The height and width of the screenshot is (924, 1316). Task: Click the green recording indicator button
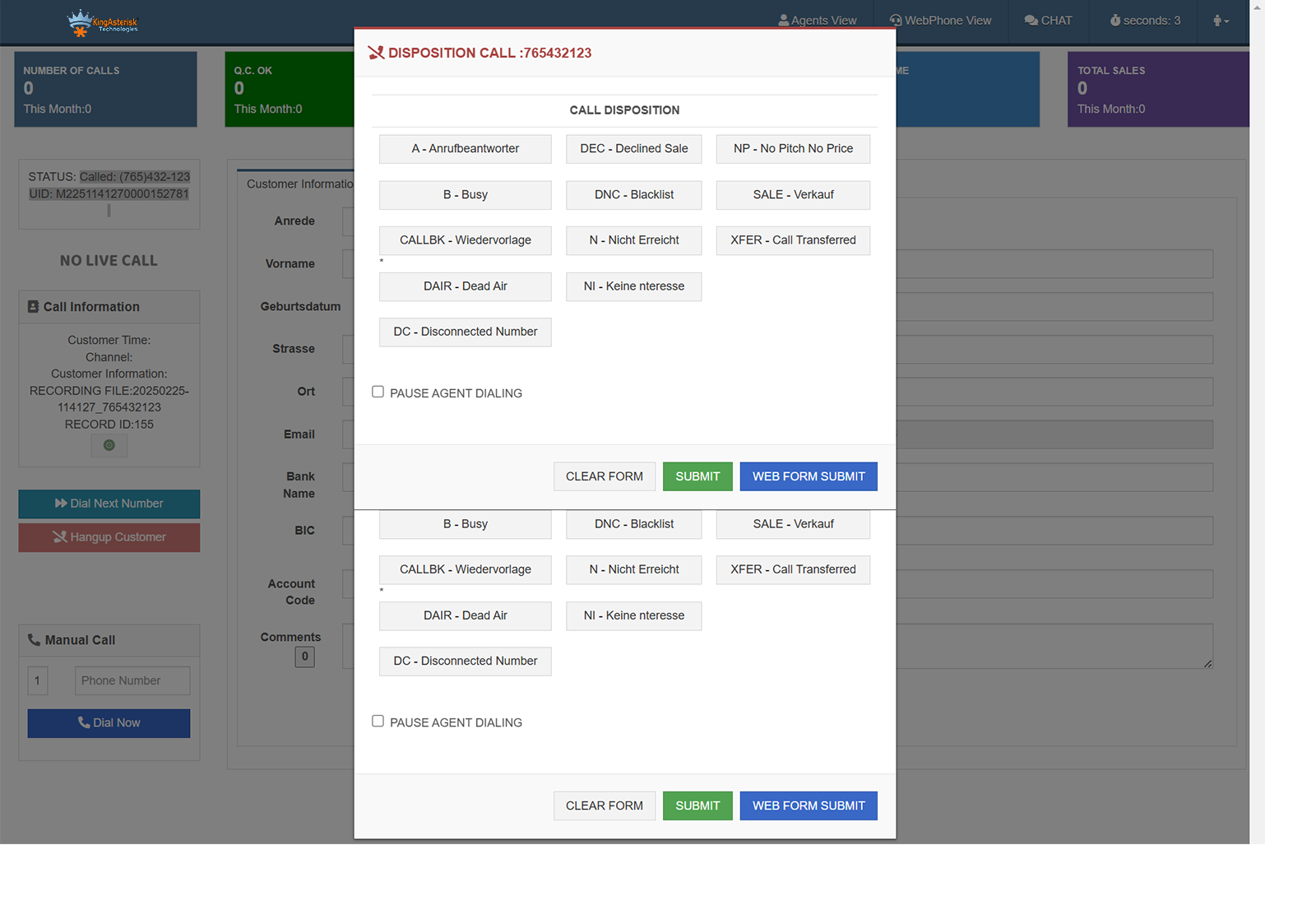click(109, 445)
